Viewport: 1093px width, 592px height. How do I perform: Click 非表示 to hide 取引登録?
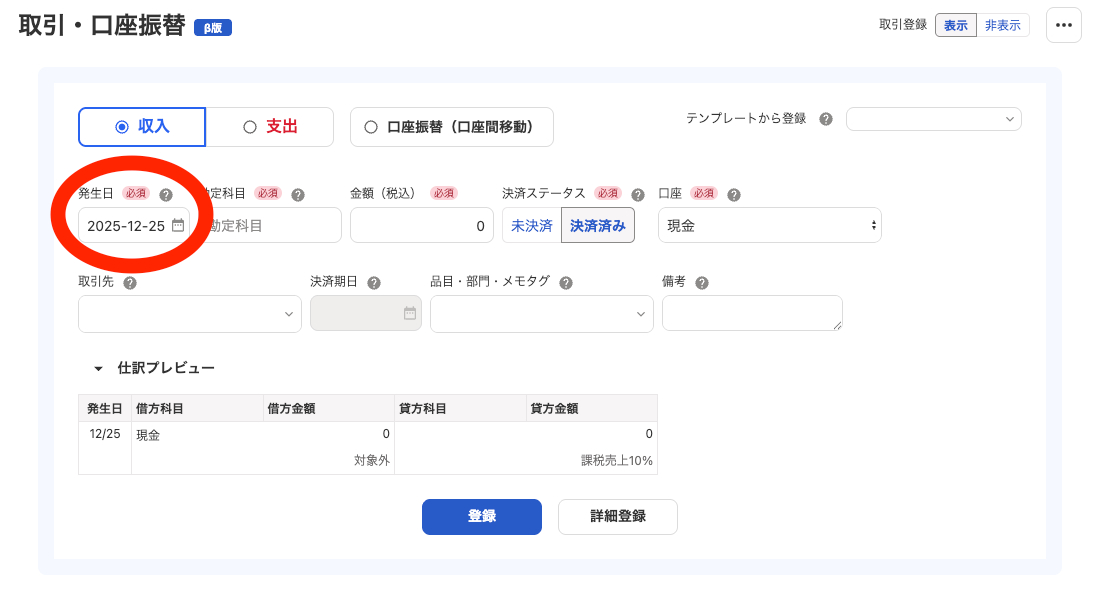pyautogui.click(x=1003, y=24)
